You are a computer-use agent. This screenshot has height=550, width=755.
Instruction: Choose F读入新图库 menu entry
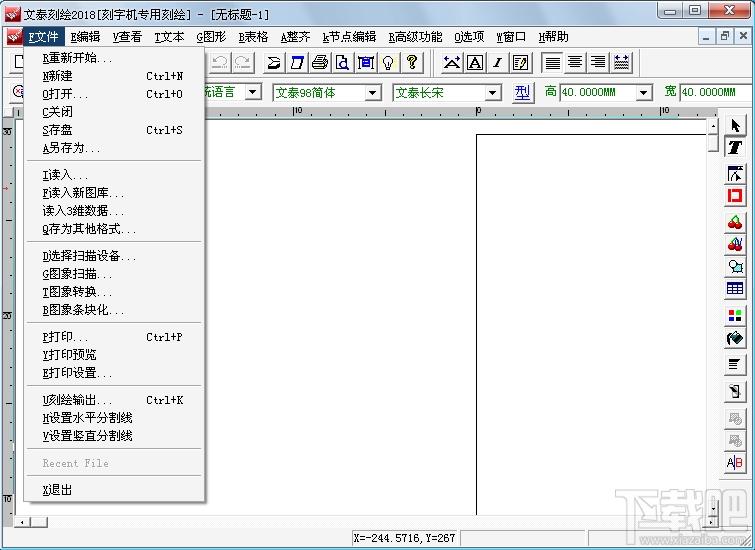point(115,193)
